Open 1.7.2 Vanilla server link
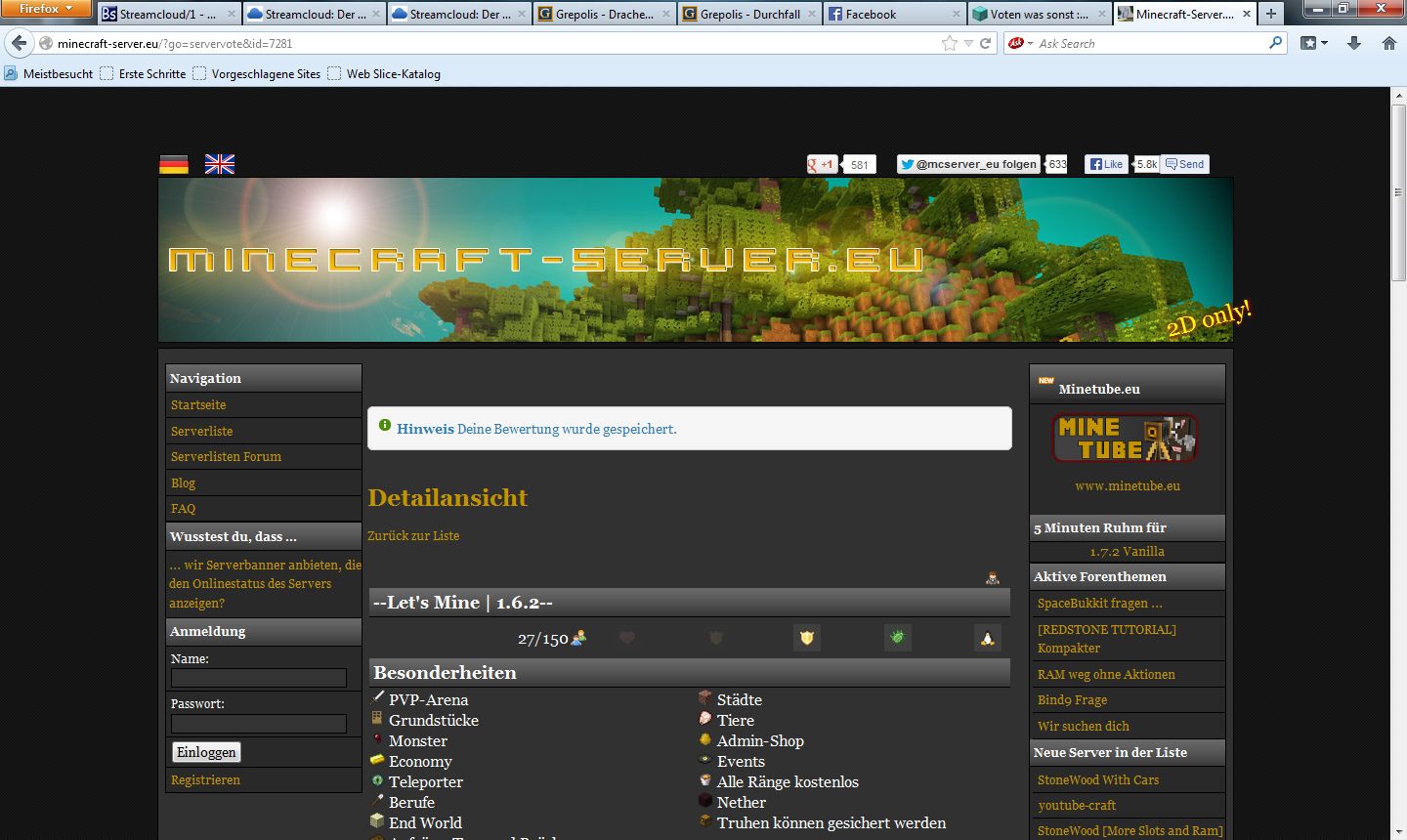1407x840 pixels. tap(1127, 551)
